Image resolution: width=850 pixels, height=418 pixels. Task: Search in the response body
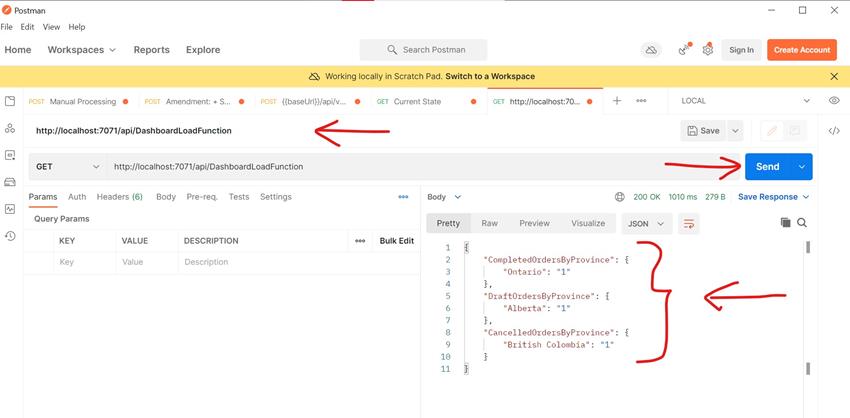[802, 223]
